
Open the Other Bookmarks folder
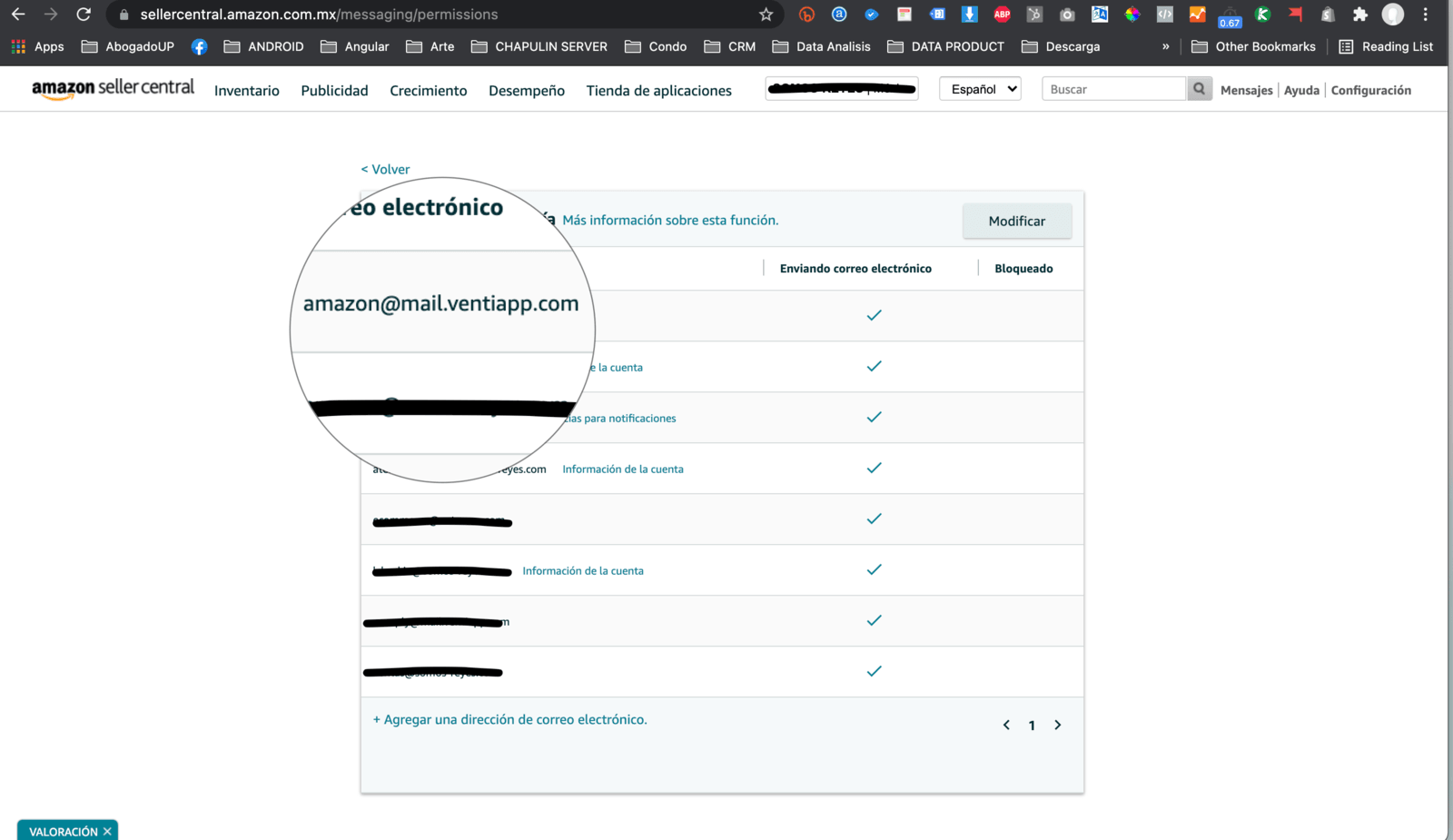pos(1253,46)
